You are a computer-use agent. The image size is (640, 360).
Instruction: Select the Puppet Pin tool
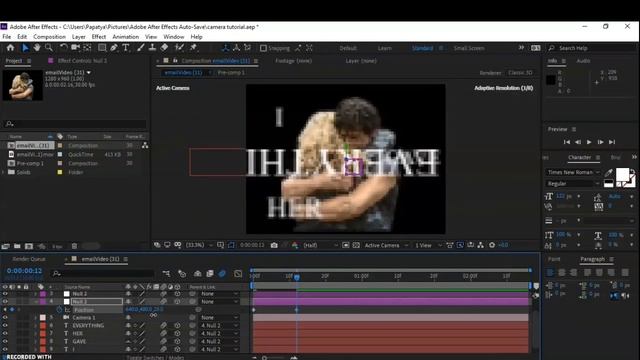(x=193, y=48)
